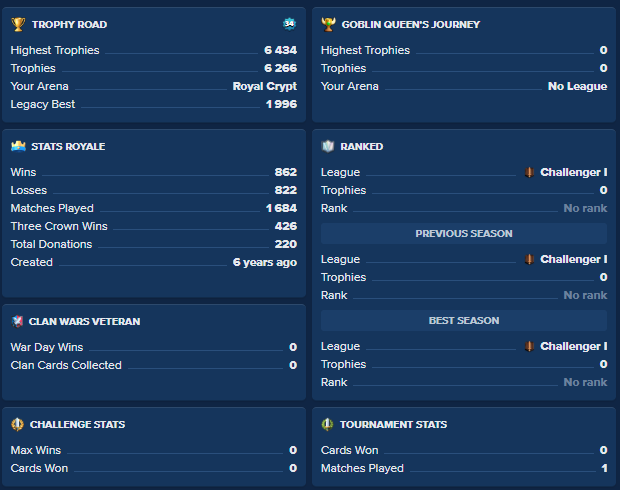
Task: Click the Best Season Challenger I badge icon
Action: pyautogui.click(x=529, y=346)
